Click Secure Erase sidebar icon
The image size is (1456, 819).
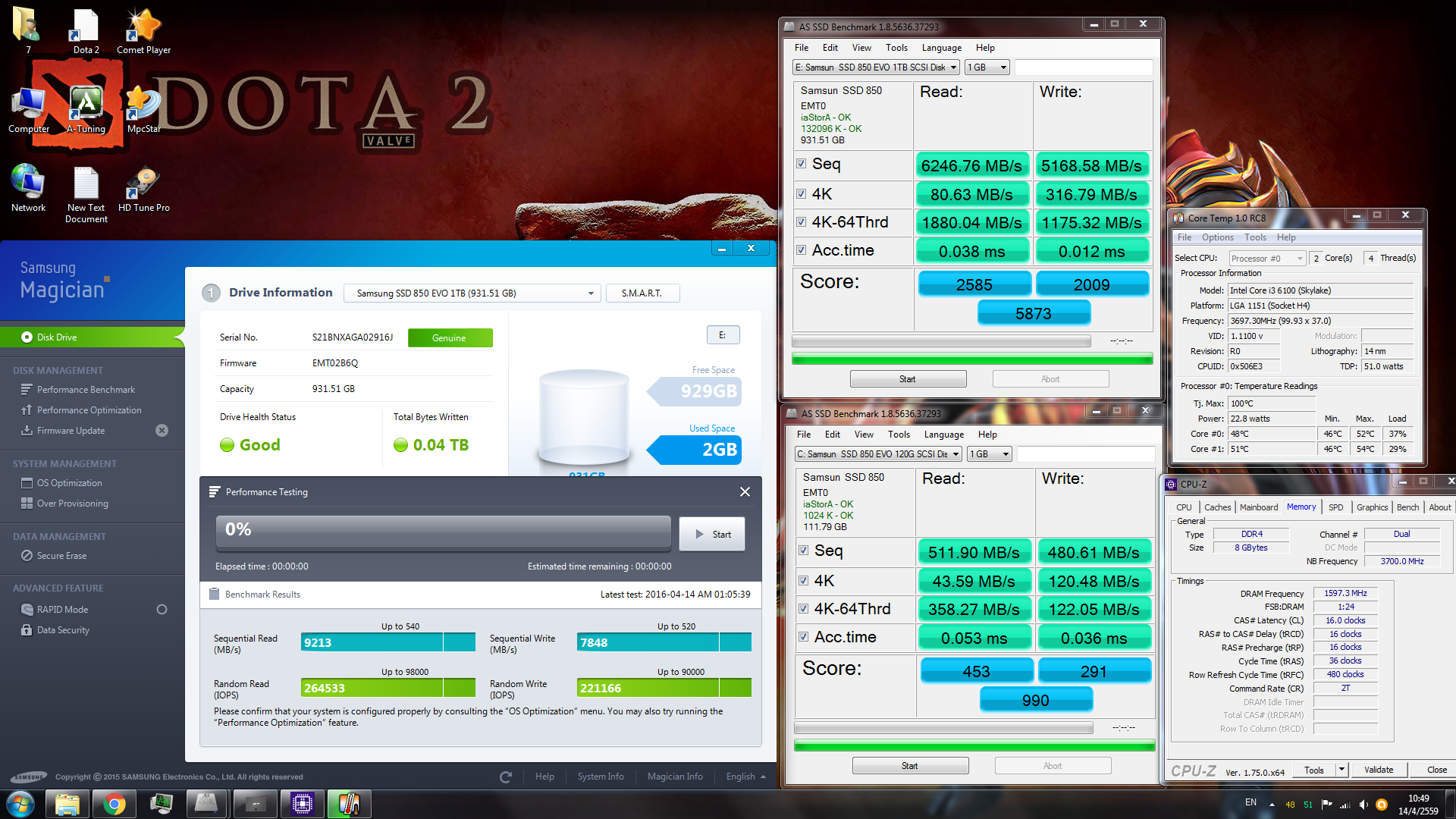pyautogui.click(x=27, y=556)
